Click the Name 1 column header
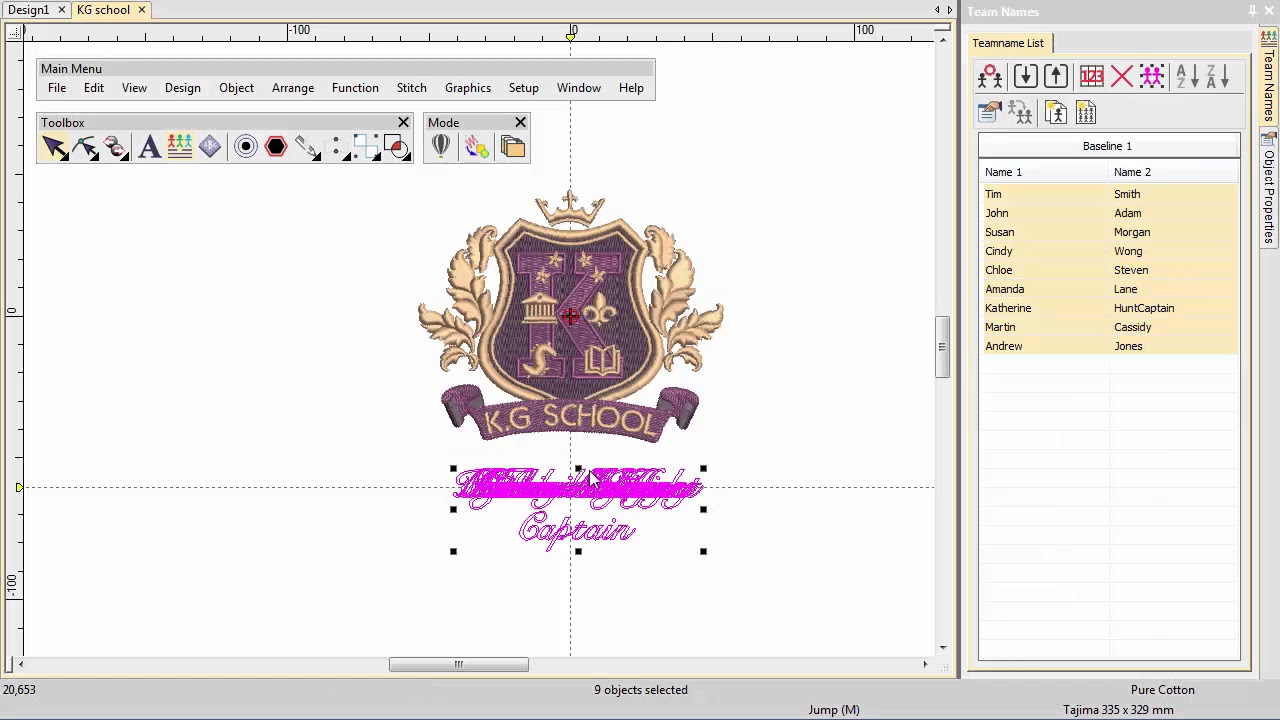This screenshot has width=1280, height=720. [x=1044, y=172]
